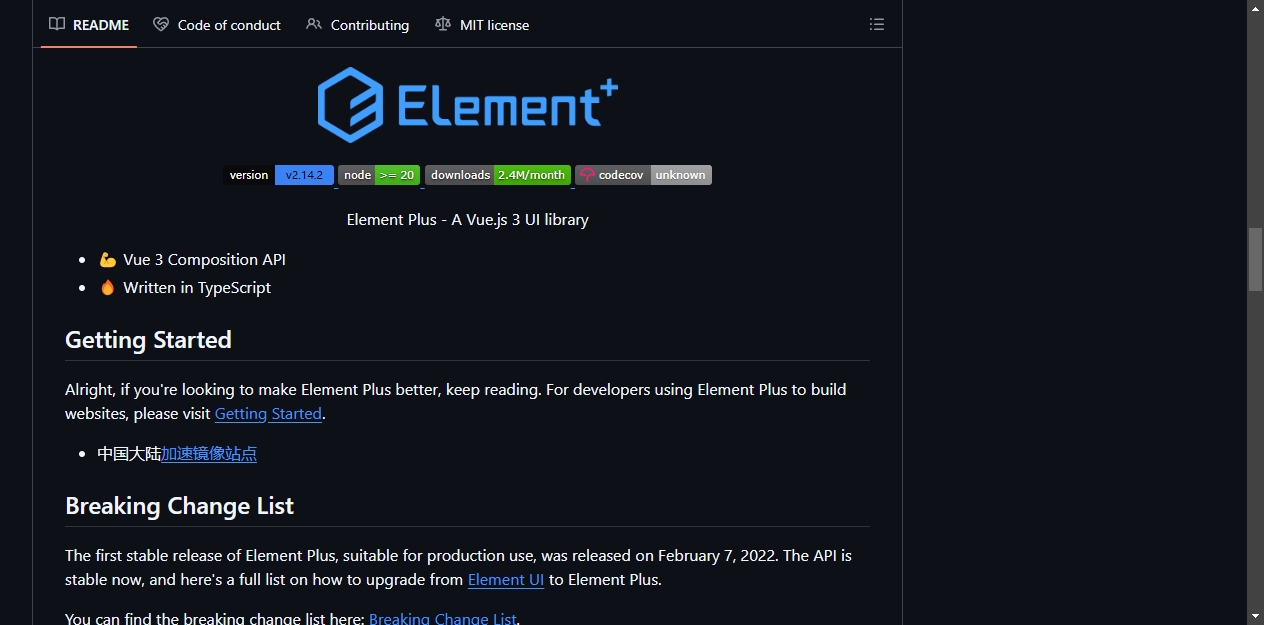Click the Getting Started heading
1264x625 pixels.
pyautogui.click(x=148, y=340)
